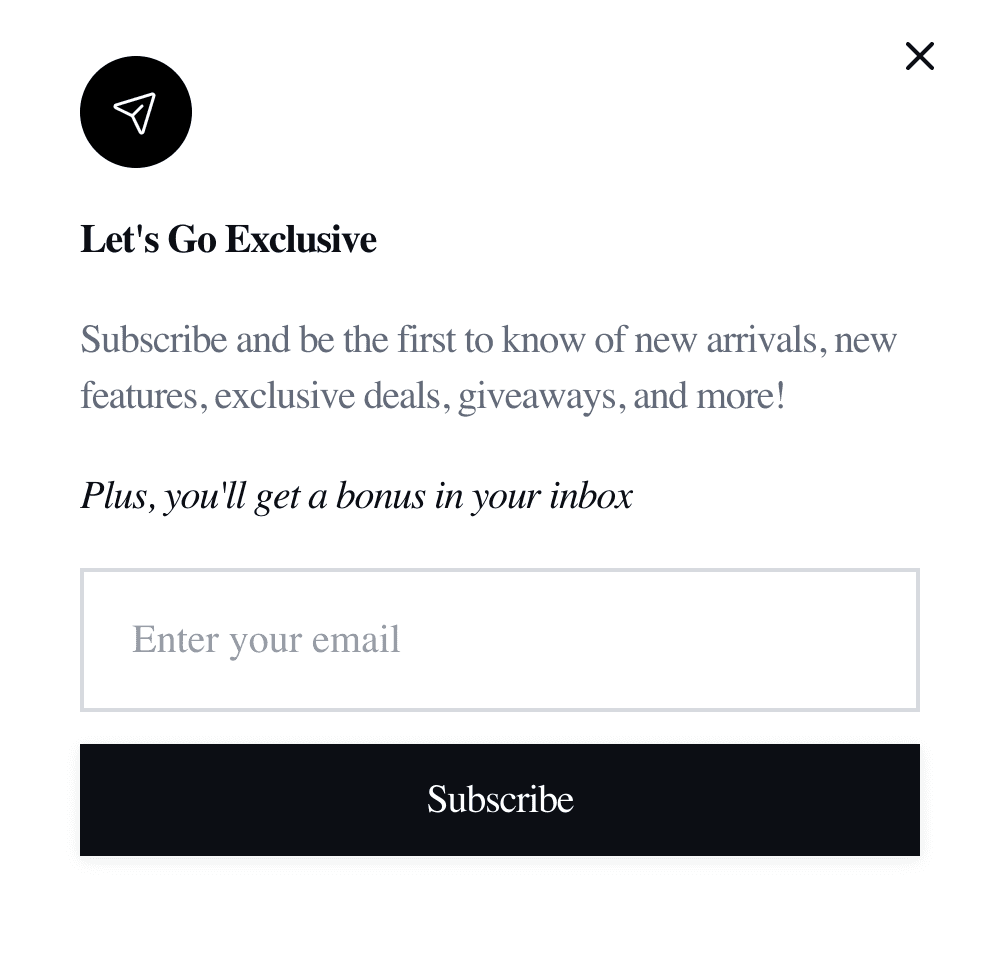Image resolution: width=1000 pixels, height=968 pixels.
Task: Submit the newsletter form via Subscribe
Action: tap(499, 800)
